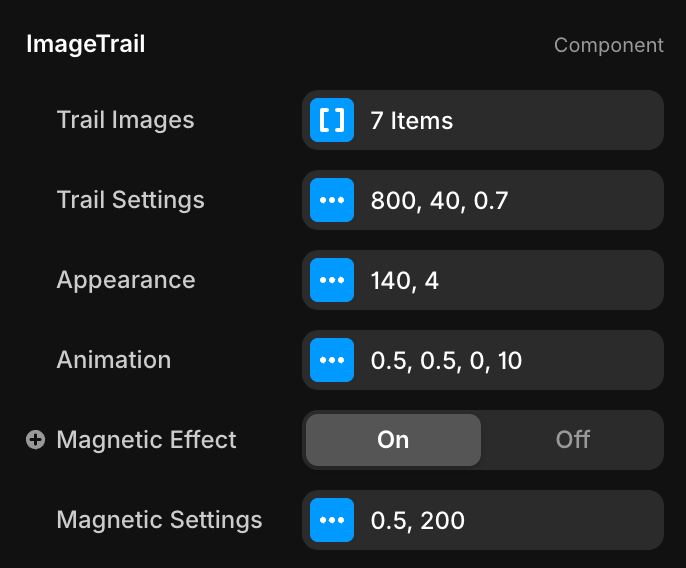Expand the 0.5, 200 Magnetic Settings field

tap(500, 520)
